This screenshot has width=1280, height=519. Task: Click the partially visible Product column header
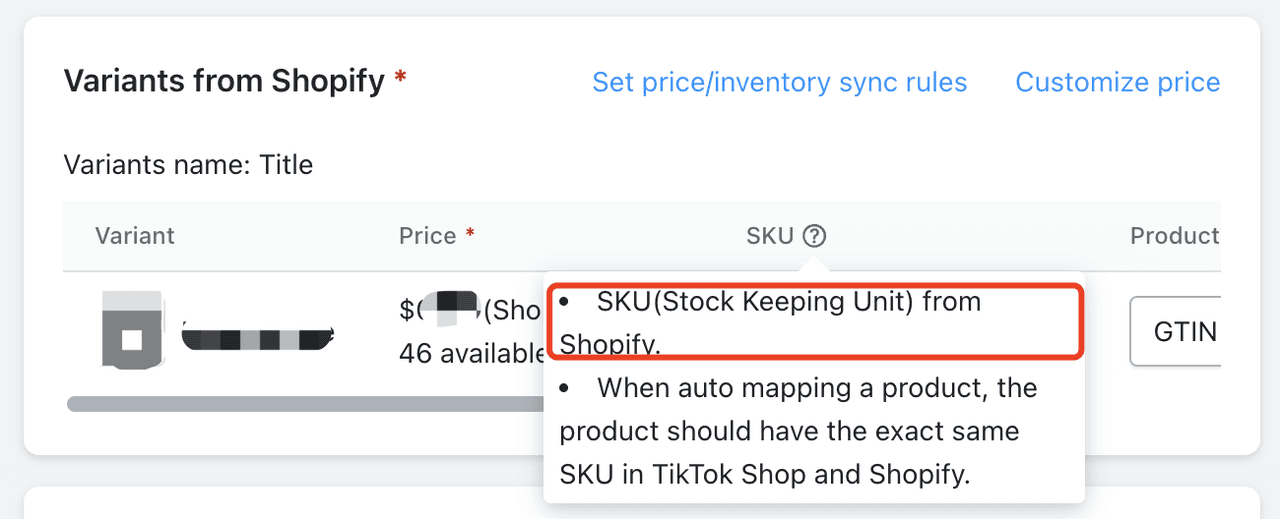point(1175,236)
